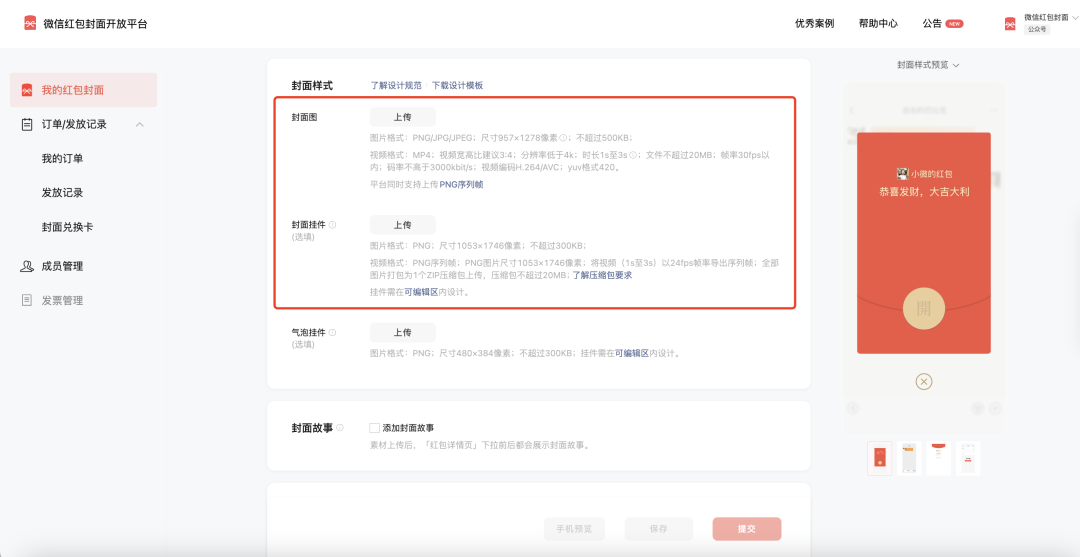Select the third preview thumbnail

coord(939,459)
